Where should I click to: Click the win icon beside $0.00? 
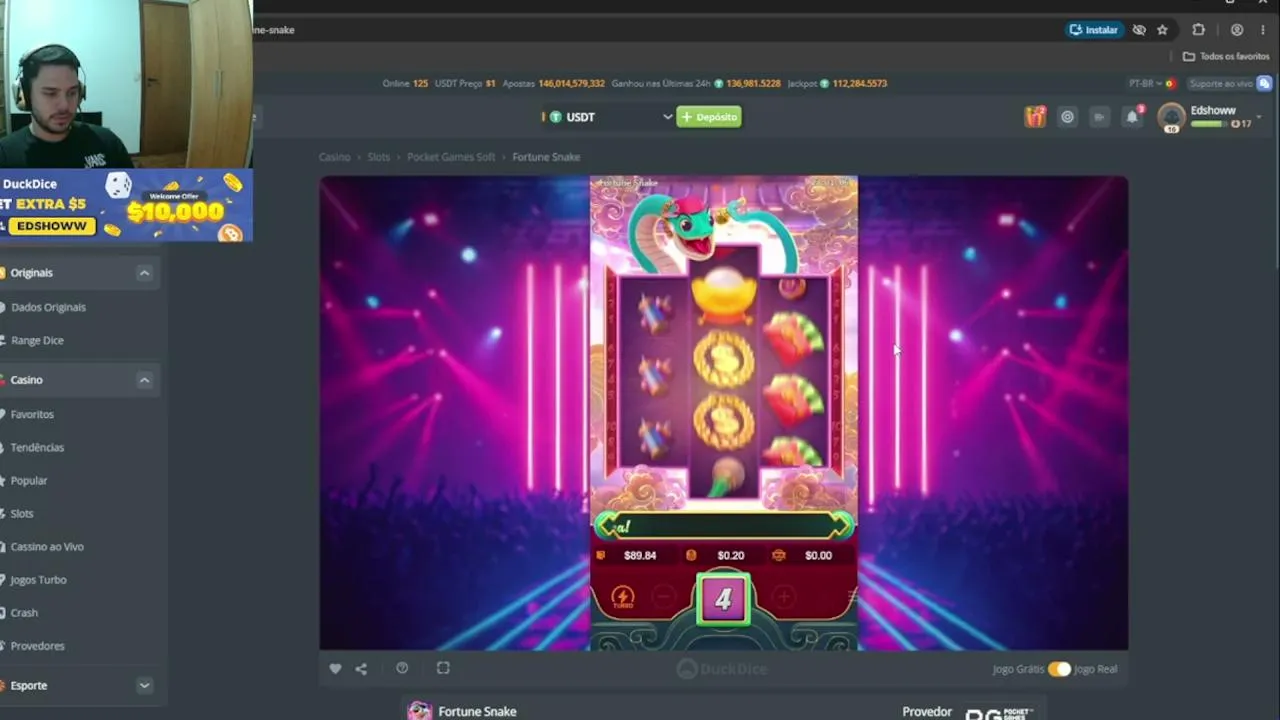point(779,555)
